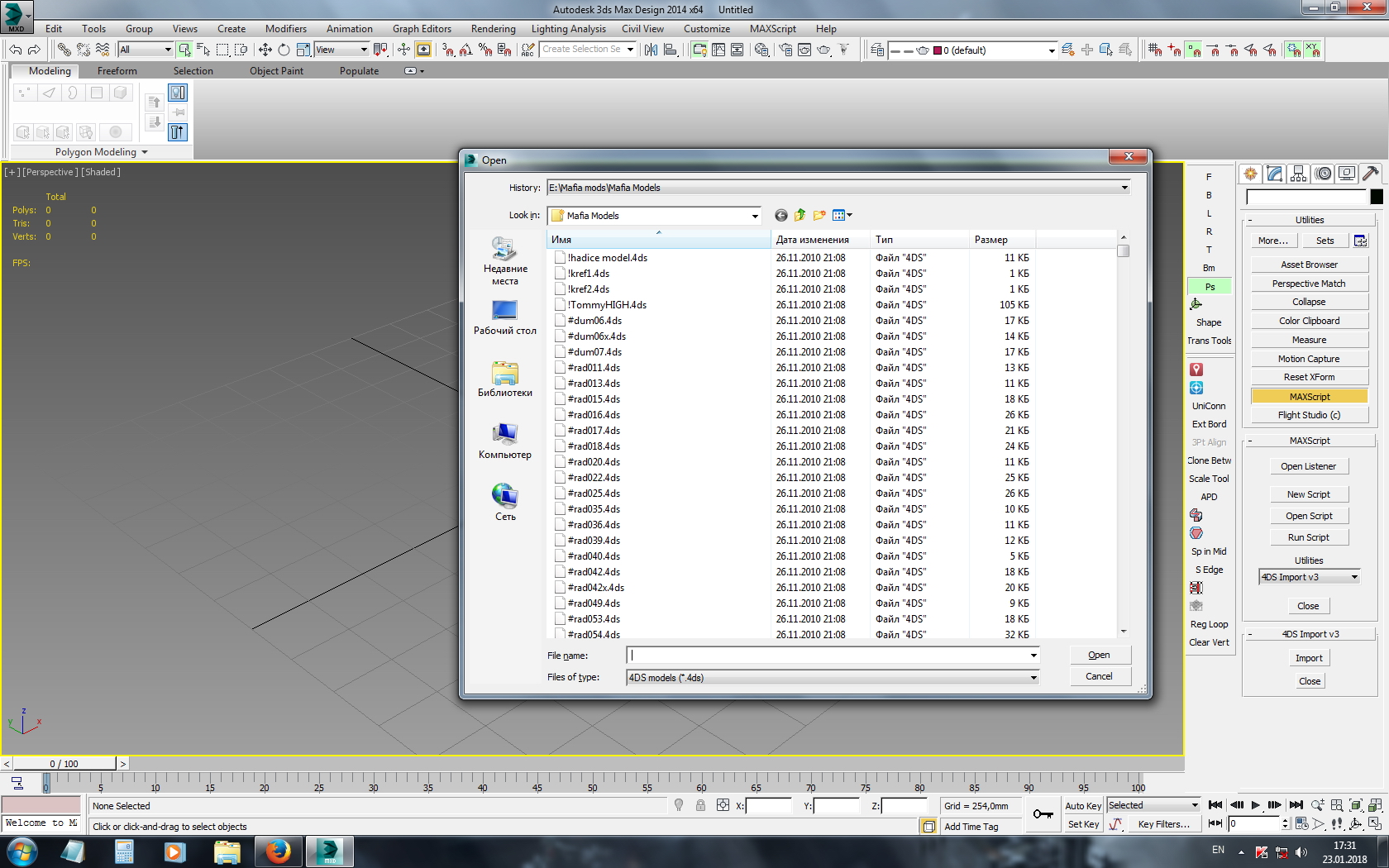Toggle Auto Key mode
The width and height of the screenshot is (1389, 868).
[1083, 806]
